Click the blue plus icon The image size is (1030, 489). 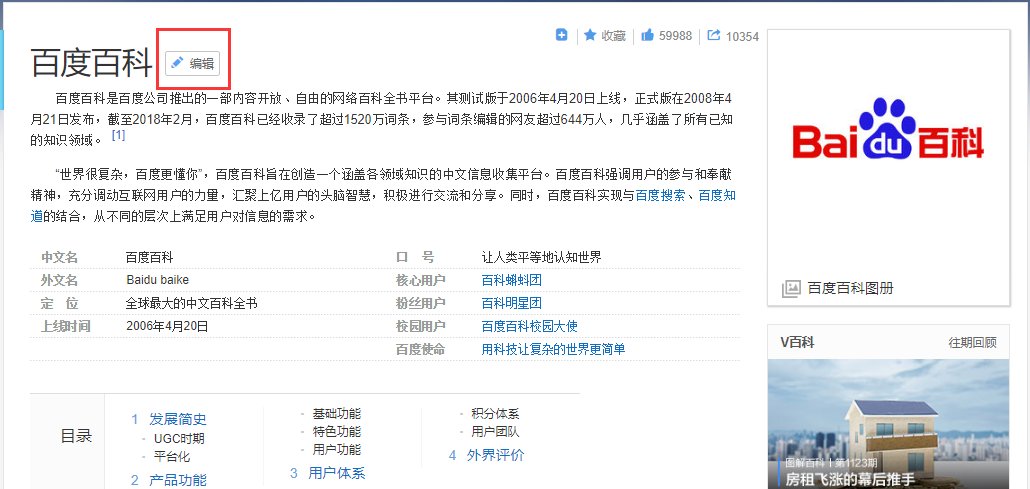pyautogui.click(x=562, y=35)
